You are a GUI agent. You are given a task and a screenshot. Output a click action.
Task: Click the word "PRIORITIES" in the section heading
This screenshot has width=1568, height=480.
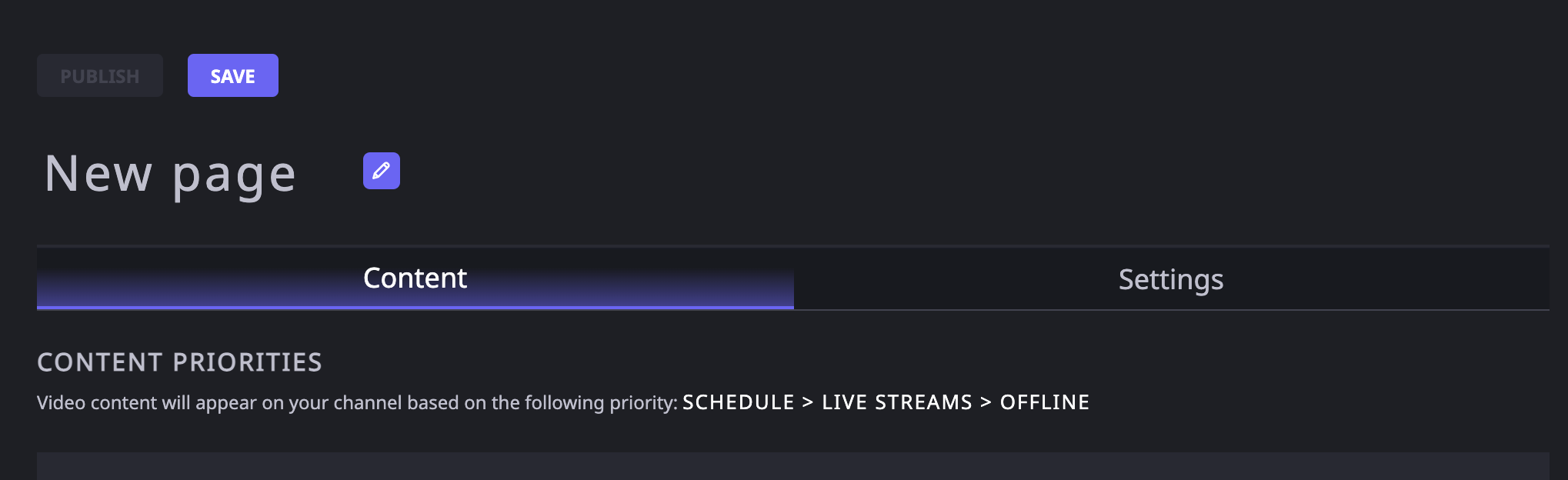coord(248,362)
